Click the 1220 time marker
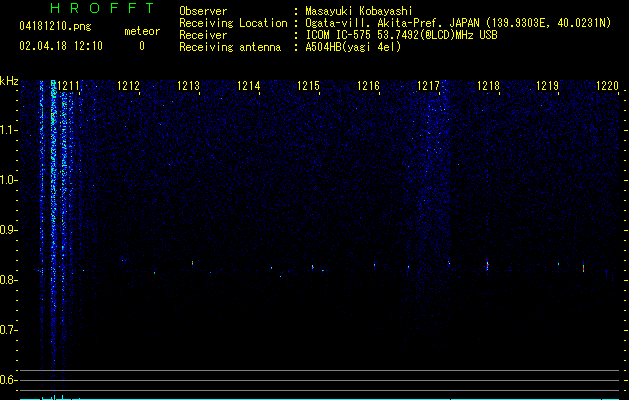Screen dimensions: 629x400 coord(607,86)
